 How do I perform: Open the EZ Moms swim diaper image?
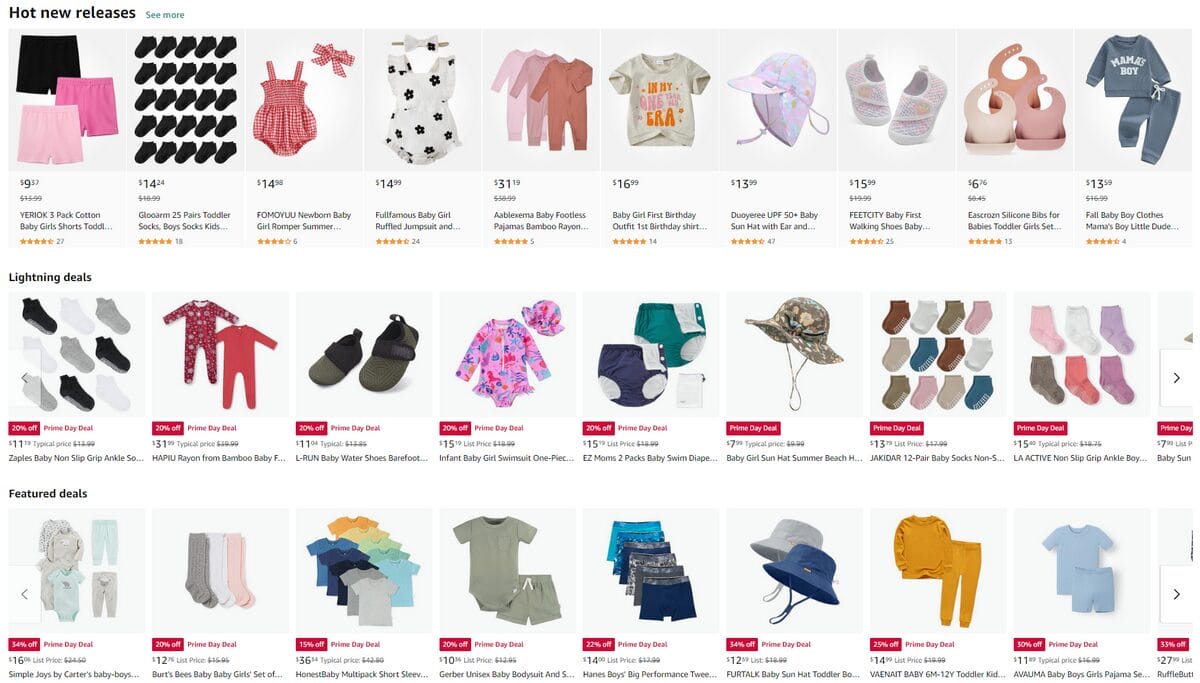pyautogui.click(x=651, y=354)
